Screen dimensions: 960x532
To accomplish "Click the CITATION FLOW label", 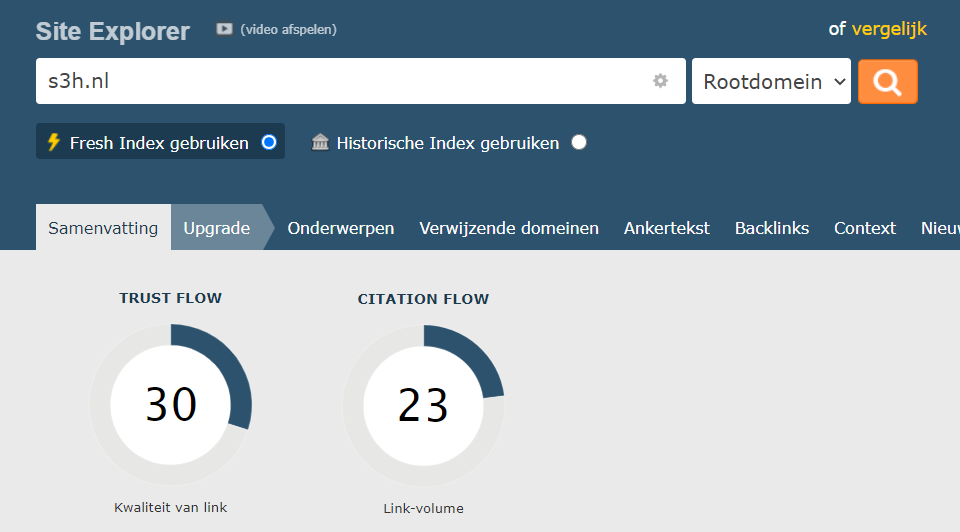I will click(x=423, y=299).
